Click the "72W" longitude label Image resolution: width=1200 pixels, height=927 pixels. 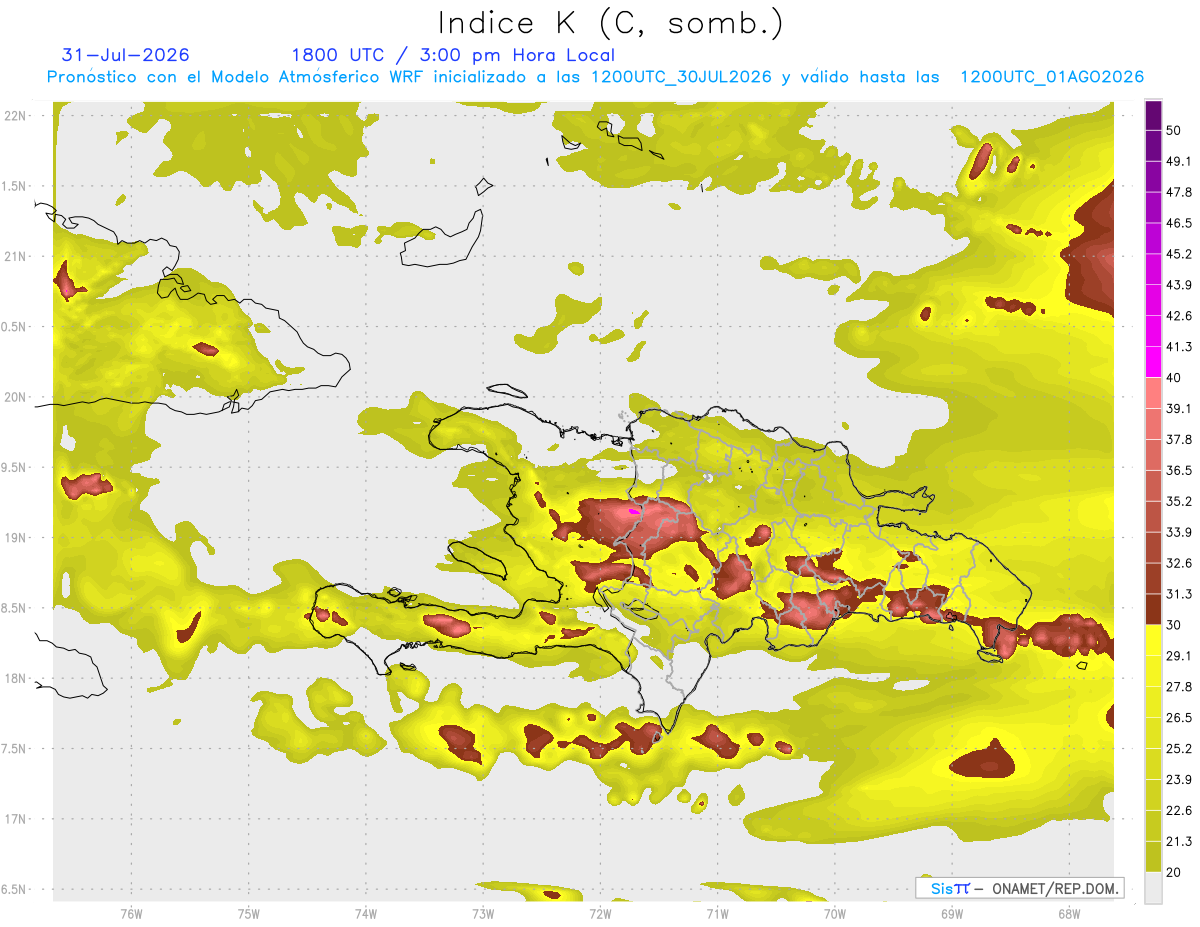(x=600, y=913)
